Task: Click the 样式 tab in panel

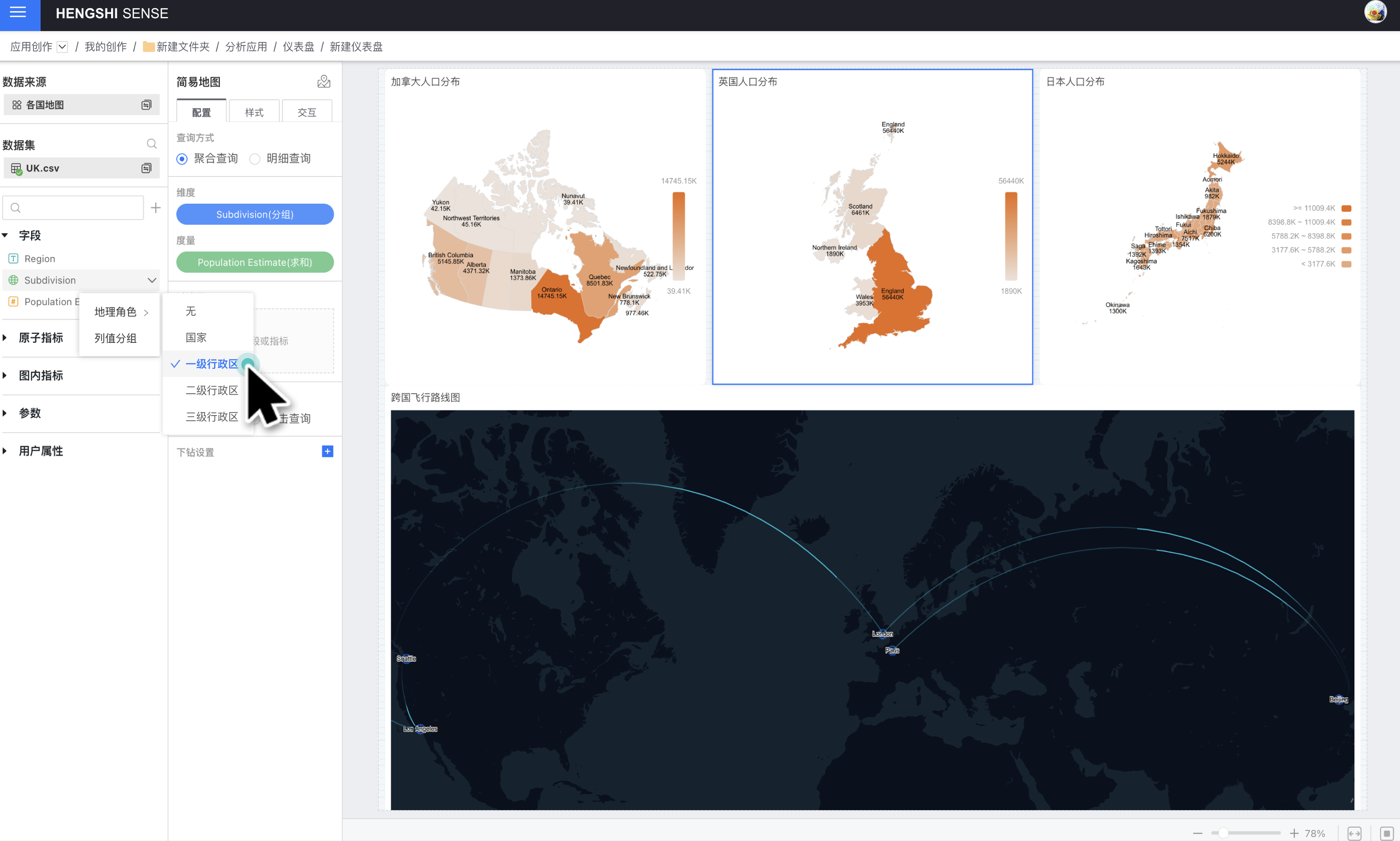Action: pos(253,112)
